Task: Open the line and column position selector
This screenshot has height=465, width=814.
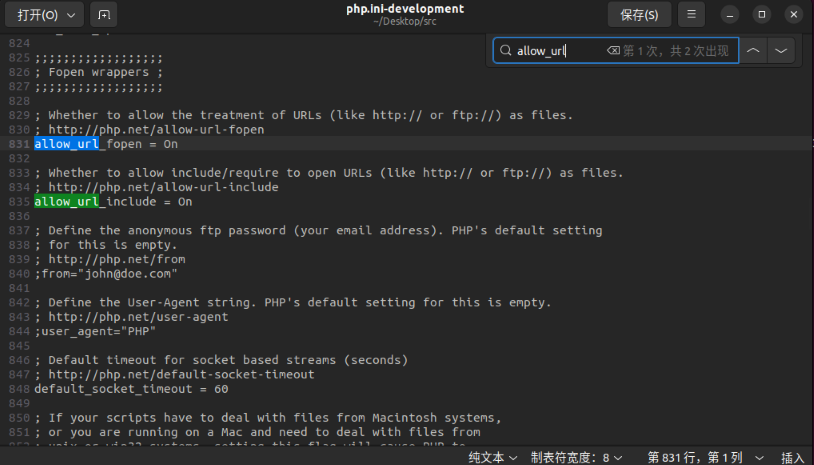Action: (x=701, y=457)
